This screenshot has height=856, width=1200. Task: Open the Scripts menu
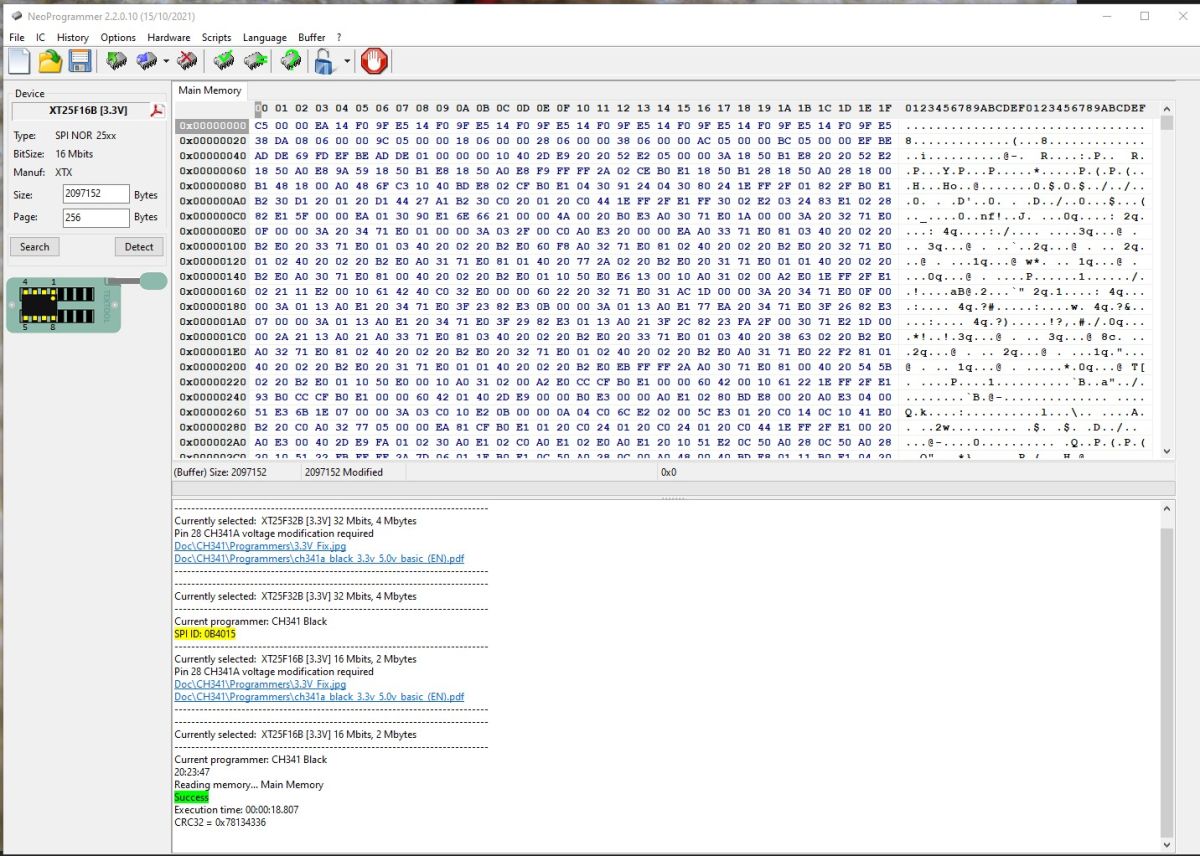(x=216, y=37)
